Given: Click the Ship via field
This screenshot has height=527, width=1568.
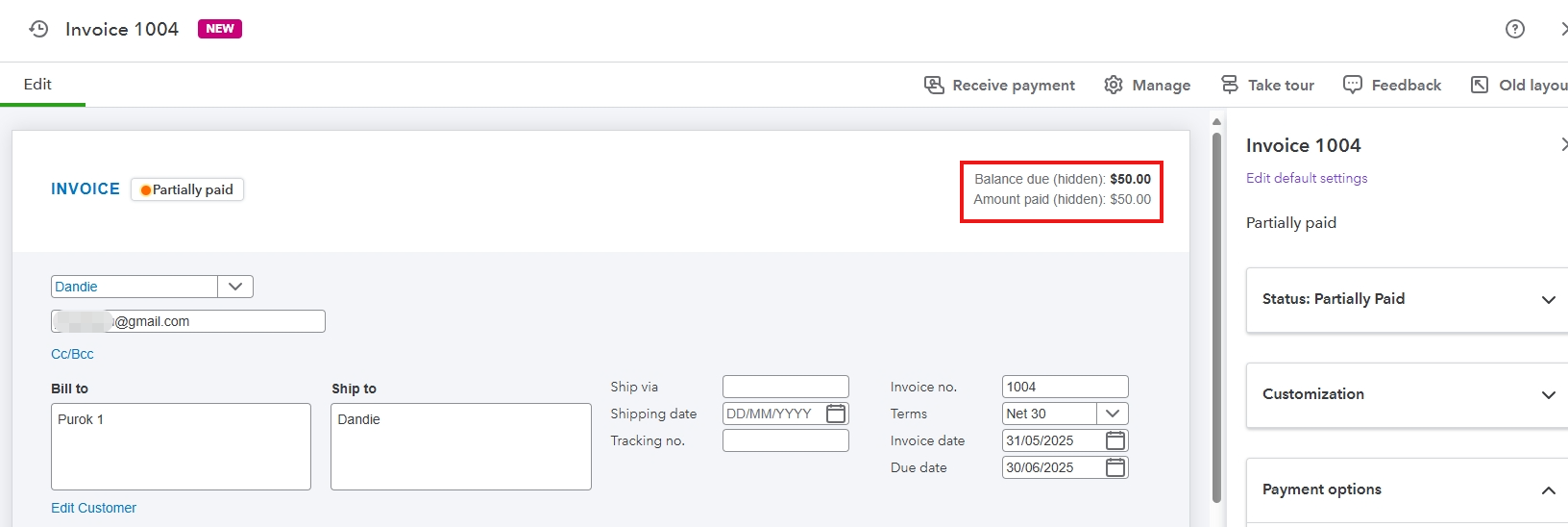Looking at the screenshot, I should point(786,387).
